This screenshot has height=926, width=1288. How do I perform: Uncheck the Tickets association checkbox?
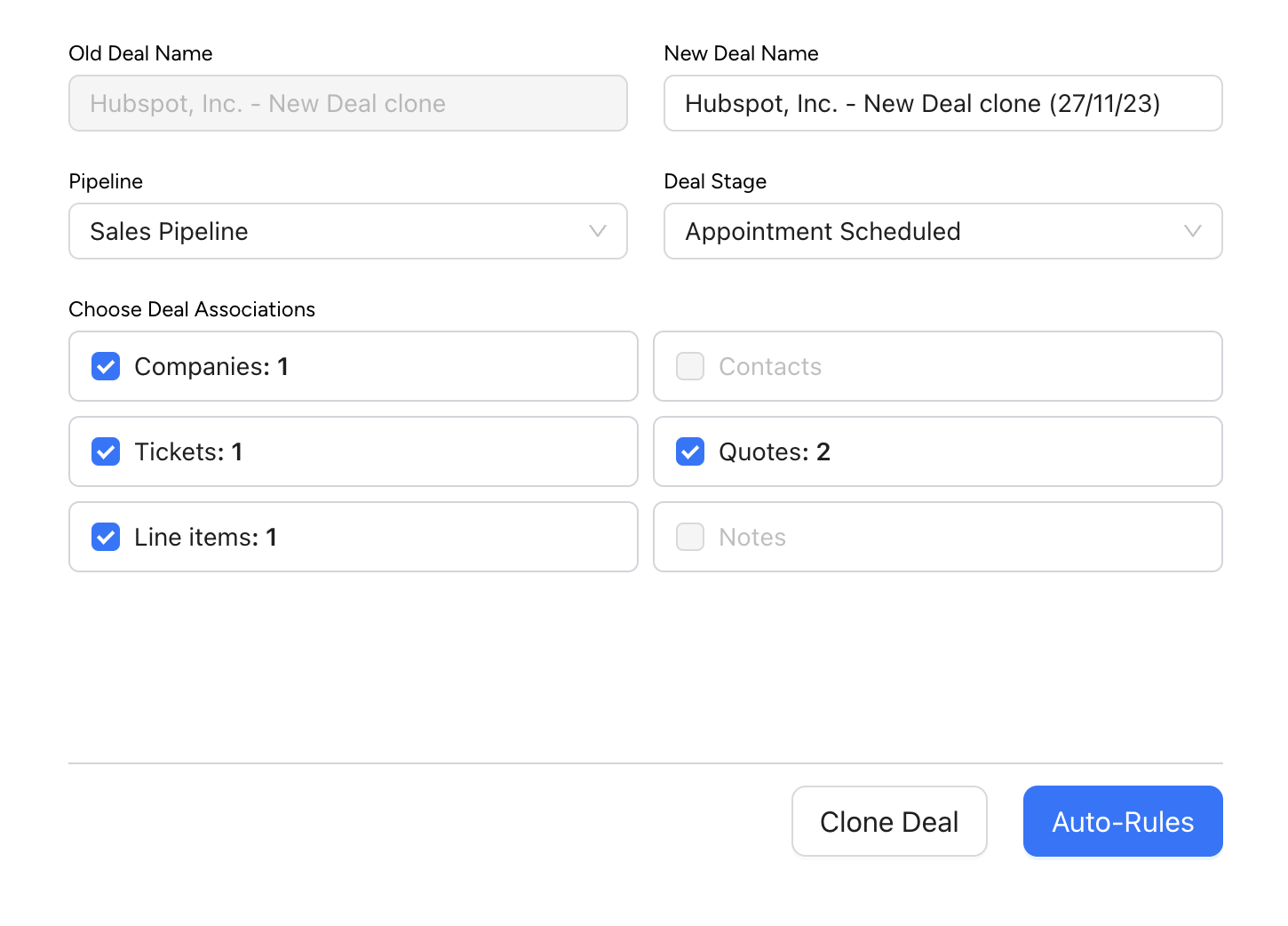[x=106, y=451]
